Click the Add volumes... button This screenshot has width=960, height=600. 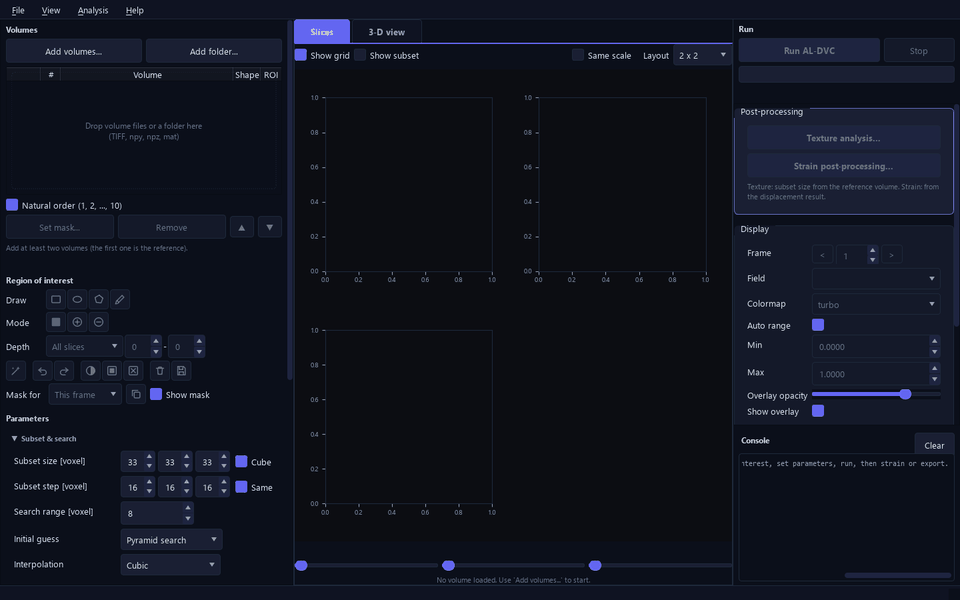pos(73,51)
